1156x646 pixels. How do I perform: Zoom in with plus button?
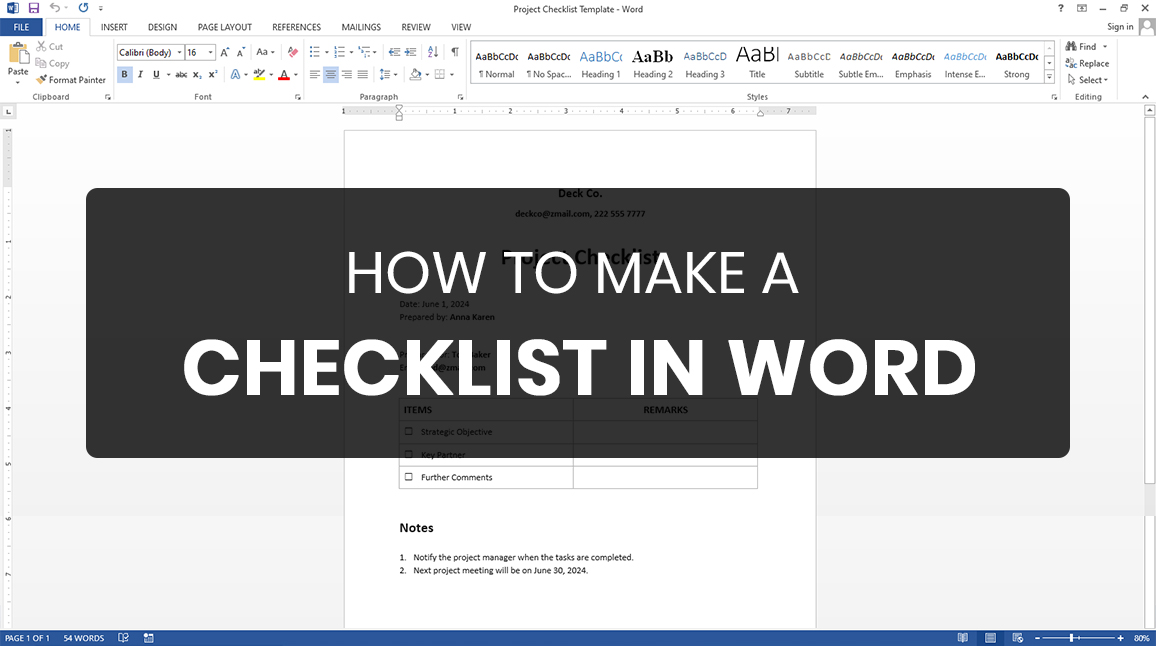click(1121, 638)
